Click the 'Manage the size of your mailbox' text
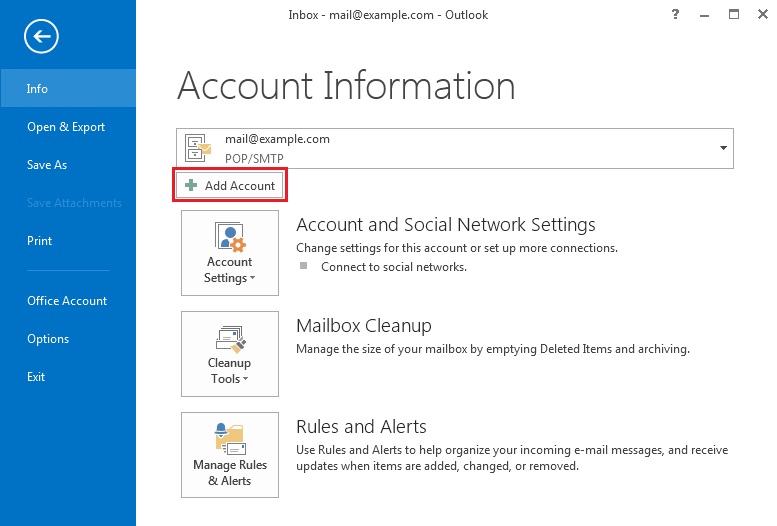 [493, 349]
